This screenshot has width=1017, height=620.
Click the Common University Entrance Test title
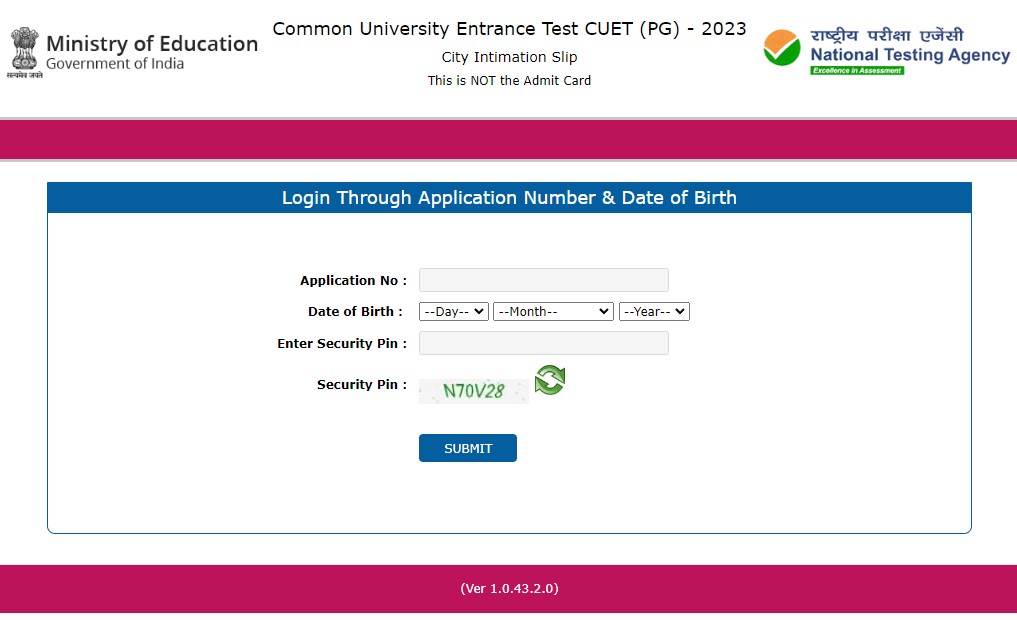click(x=509, y=28)
